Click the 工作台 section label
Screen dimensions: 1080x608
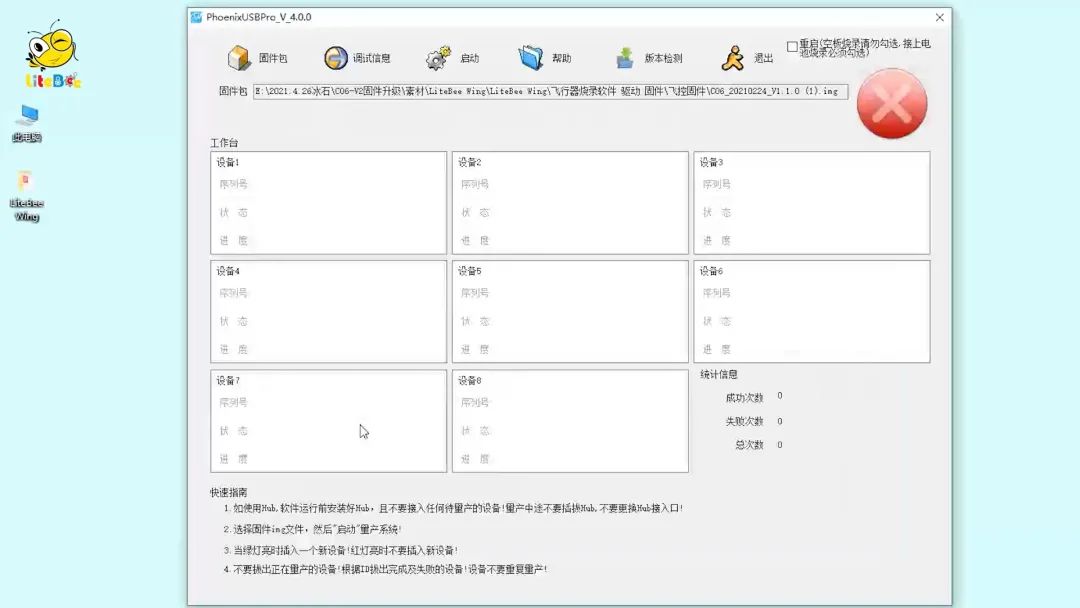224,143
